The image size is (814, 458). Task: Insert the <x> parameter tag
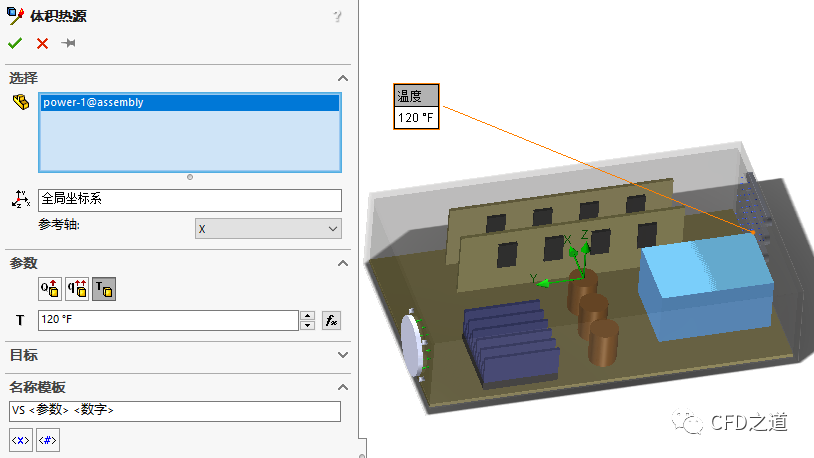tap(20, 439)
